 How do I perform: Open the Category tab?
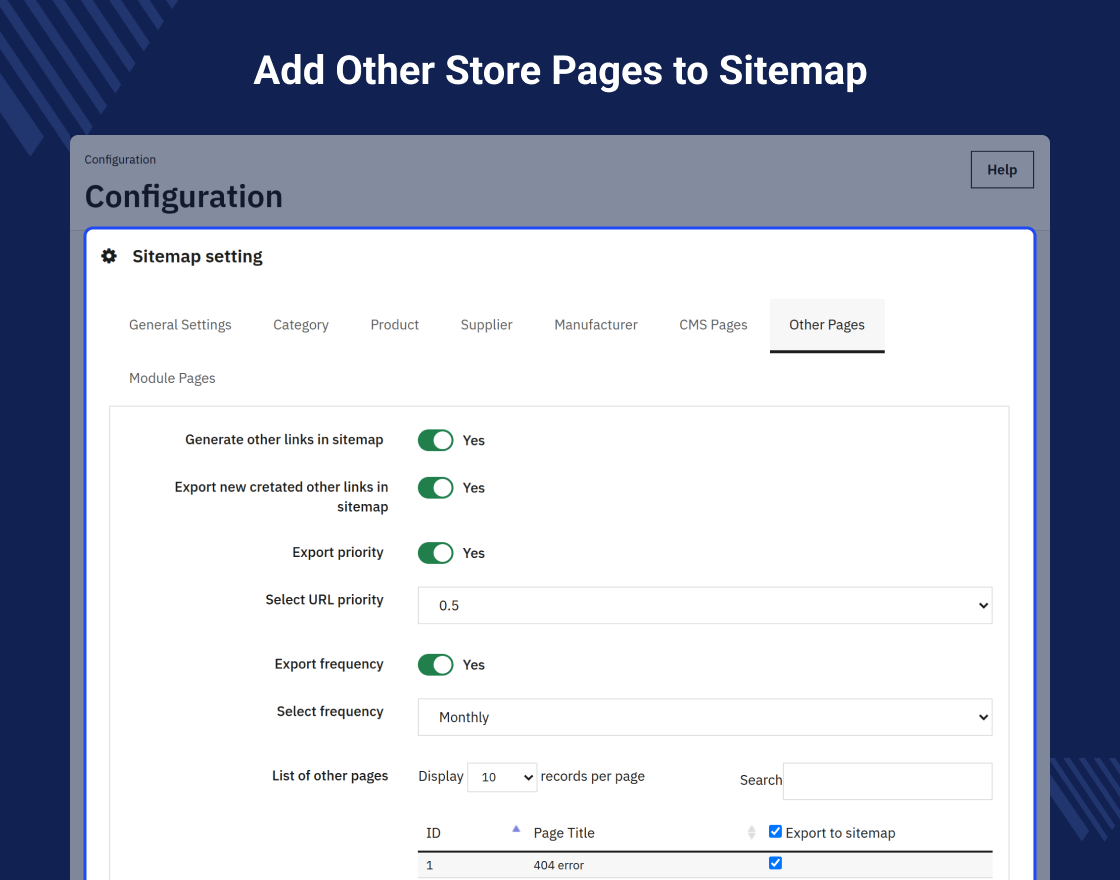301,325
